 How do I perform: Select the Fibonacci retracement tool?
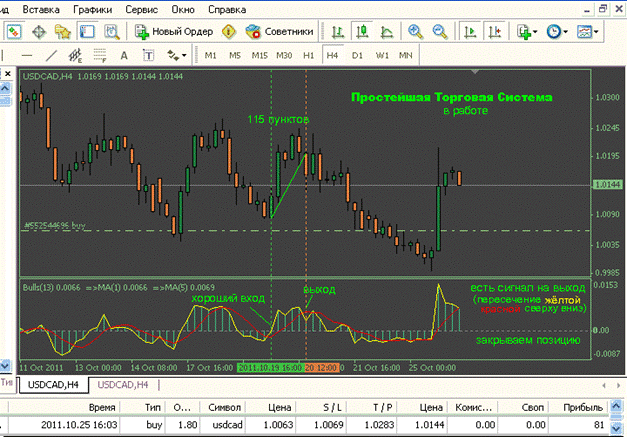click(100, 56)
